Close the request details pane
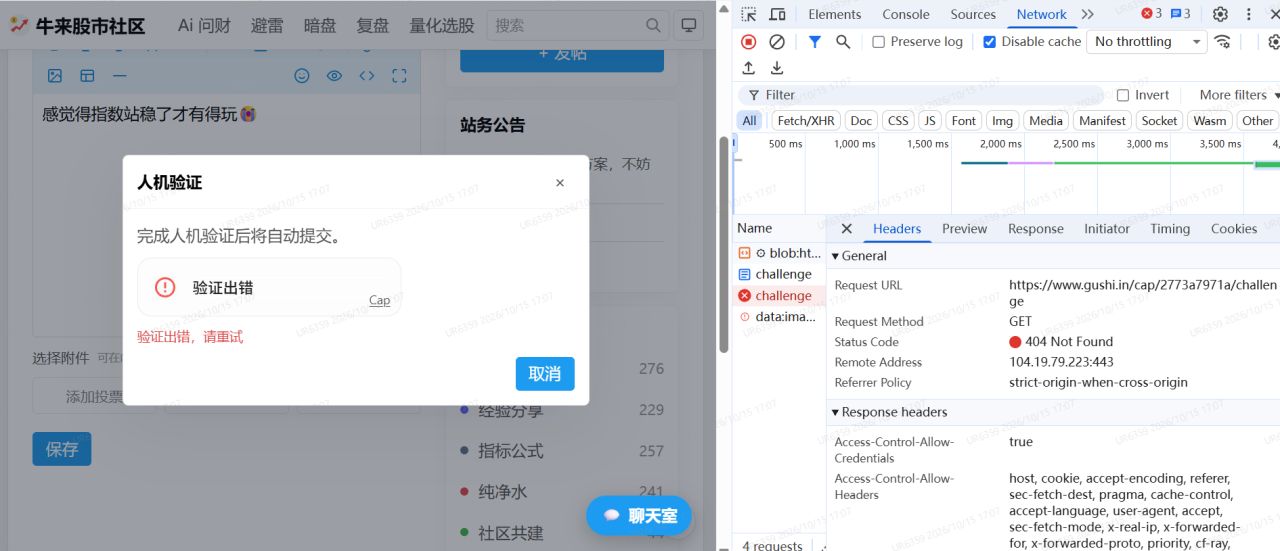 point(846,229)
